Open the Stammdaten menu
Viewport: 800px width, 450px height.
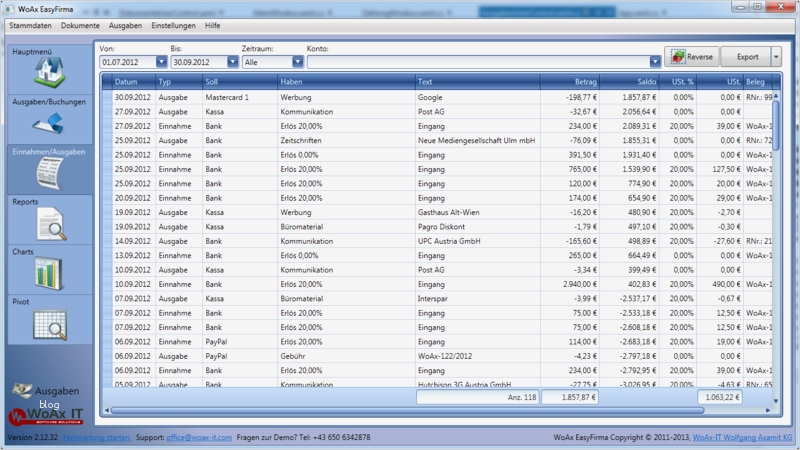tap(30, 26)
